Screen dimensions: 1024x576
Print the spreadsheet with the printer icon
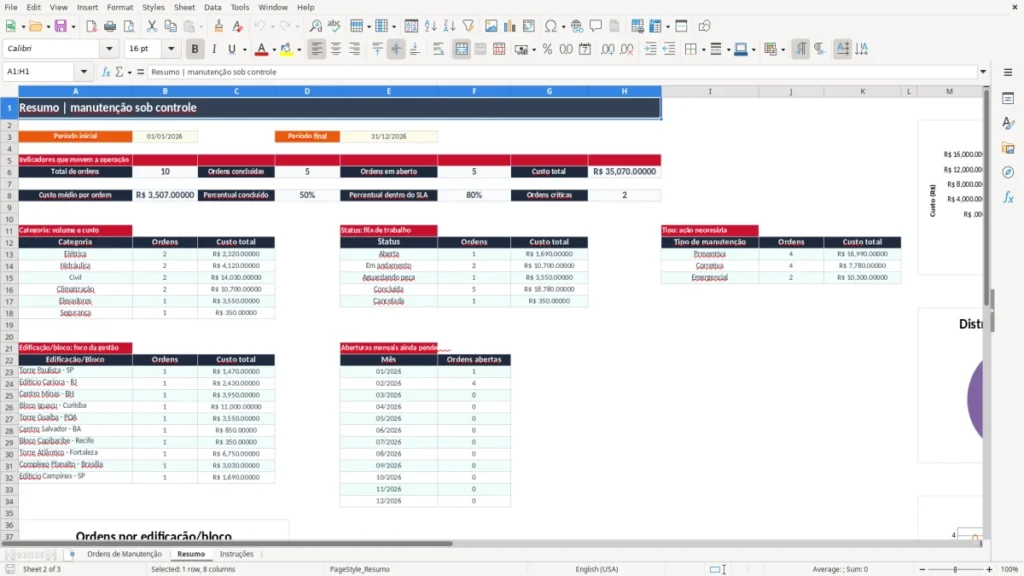pos(110,26)
